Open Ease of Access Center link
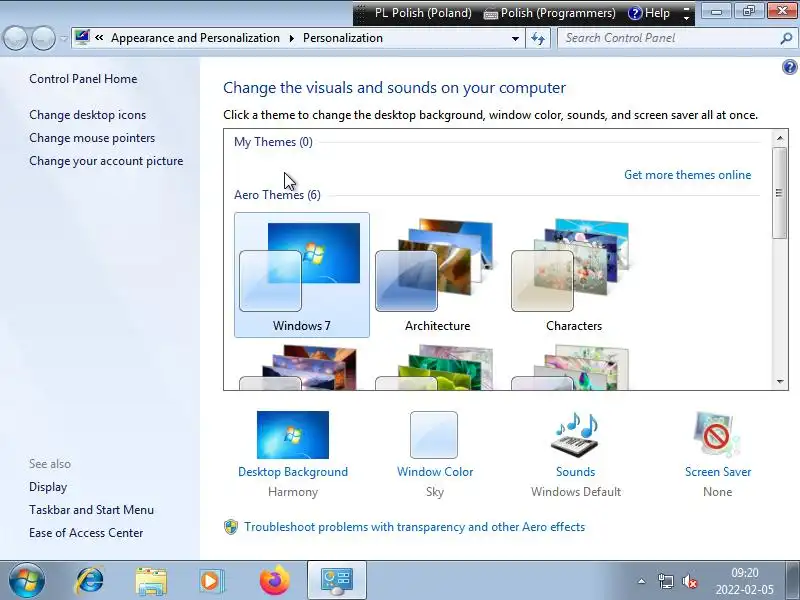Image resolution: width=800 pixels, height=600 pixels. click(x=86, y=533)
